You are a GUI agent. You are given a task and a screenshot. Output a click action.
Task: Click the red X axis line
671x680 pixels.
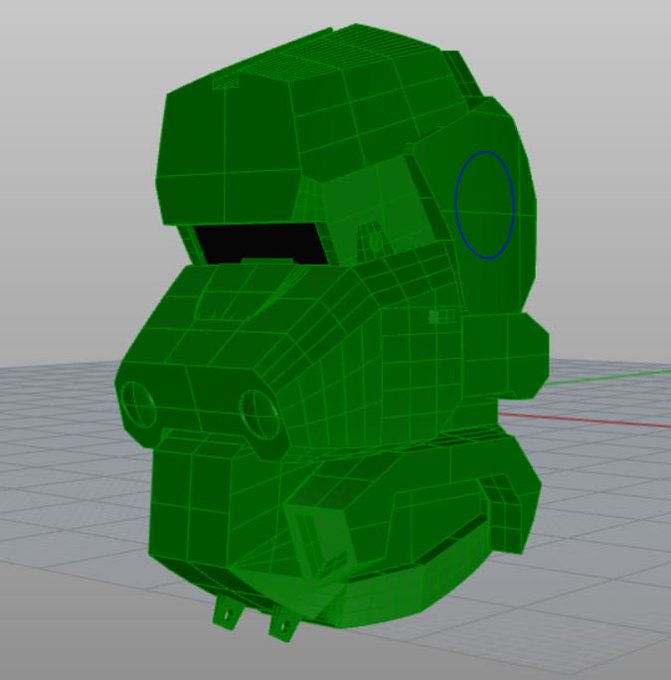[586, 420]
